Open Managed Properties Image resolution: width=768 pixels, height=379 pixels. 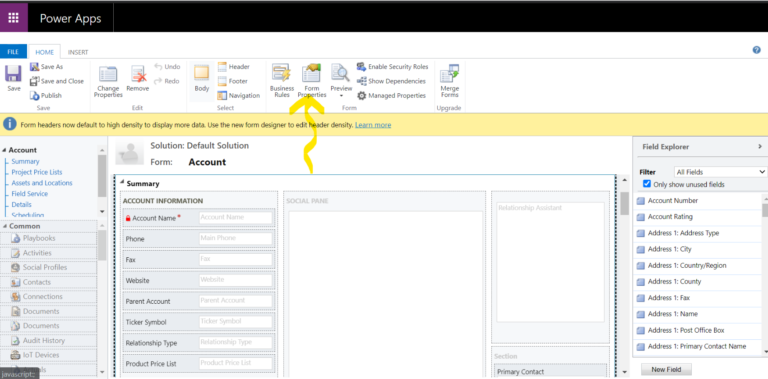[391, 95]
